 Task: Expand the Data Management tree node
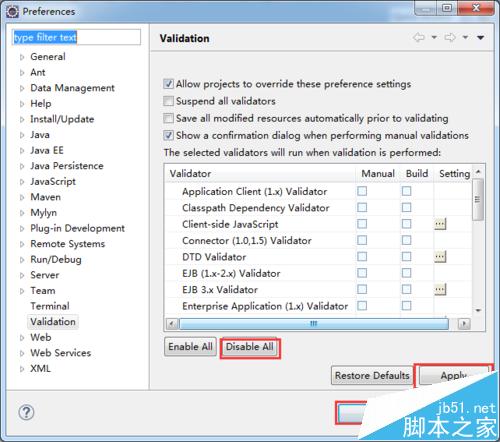(22, 88)
